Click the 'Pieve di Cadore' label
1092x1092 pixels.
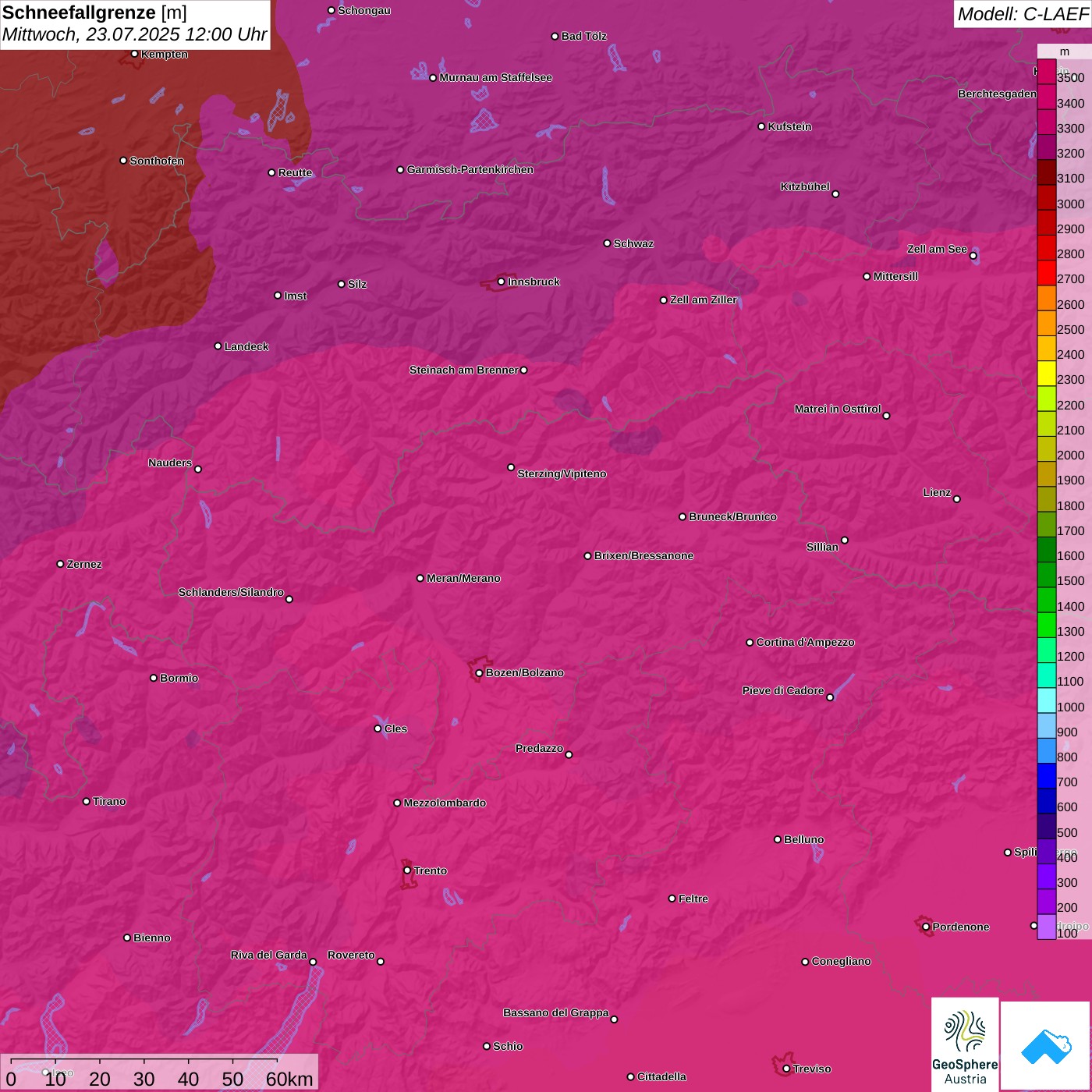point(783,690)
